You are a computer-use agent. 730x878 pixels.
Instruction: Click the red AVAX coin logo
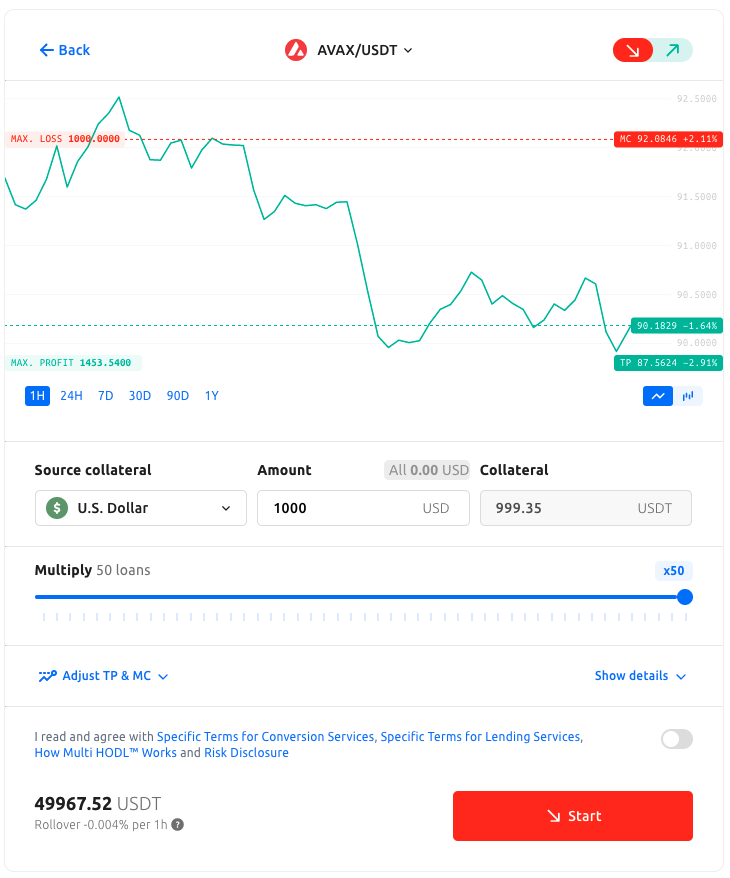coord(296,50)
